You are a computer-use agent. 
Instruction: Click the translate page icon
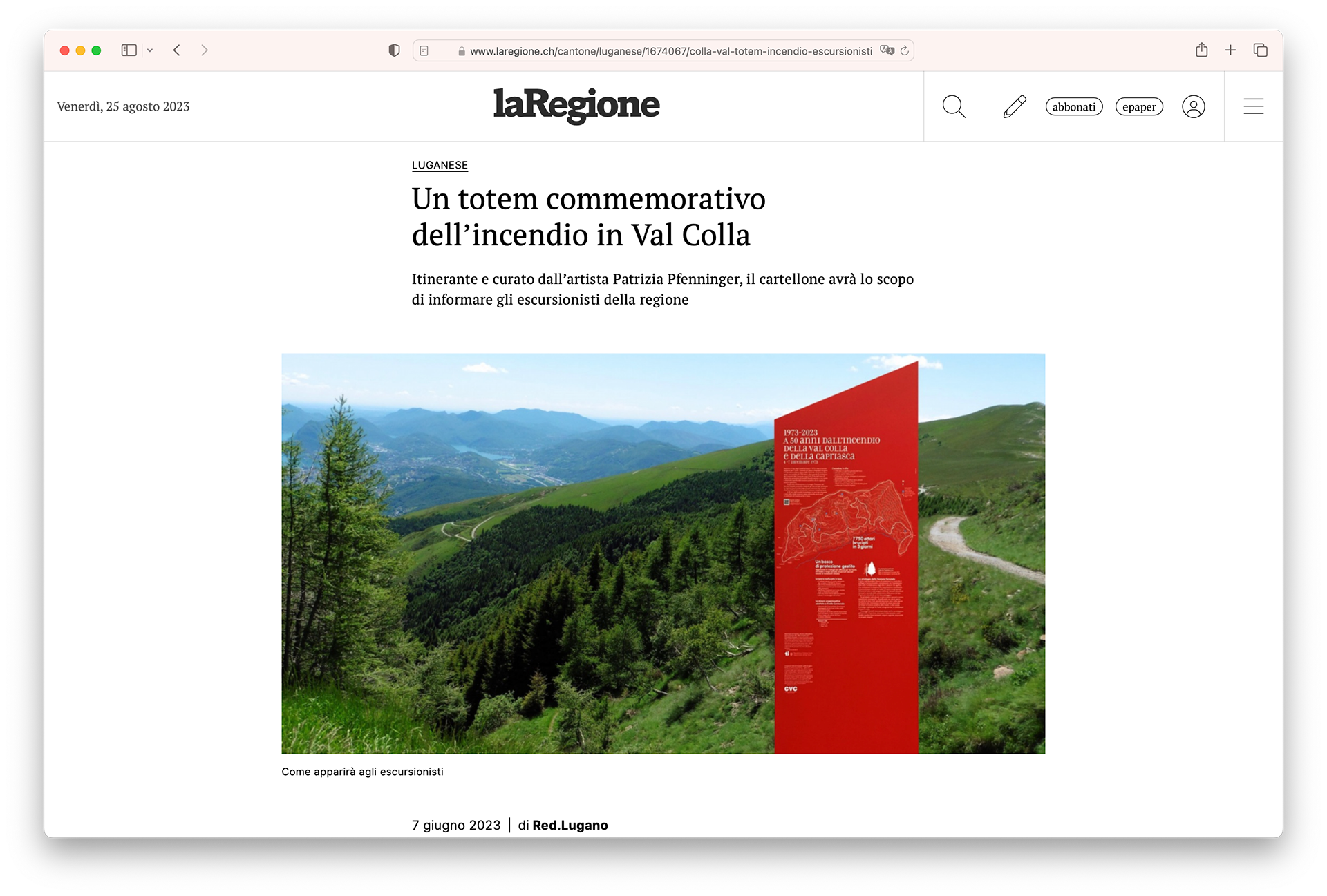[887, 50]
